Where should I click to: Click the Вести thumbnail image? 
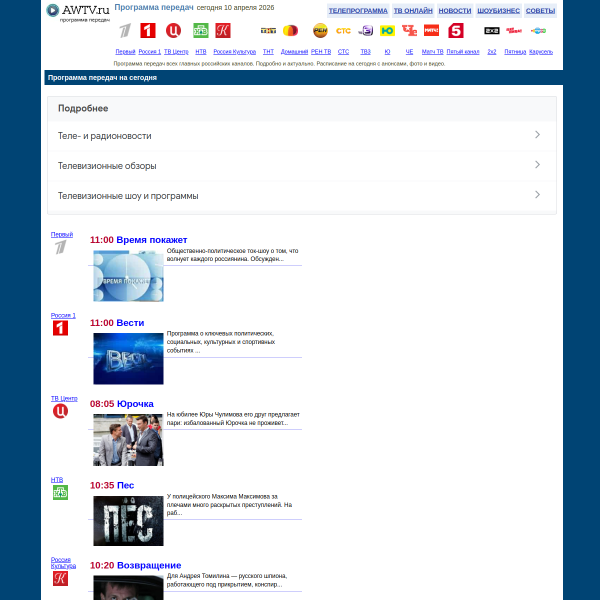(x=128, y=359)
